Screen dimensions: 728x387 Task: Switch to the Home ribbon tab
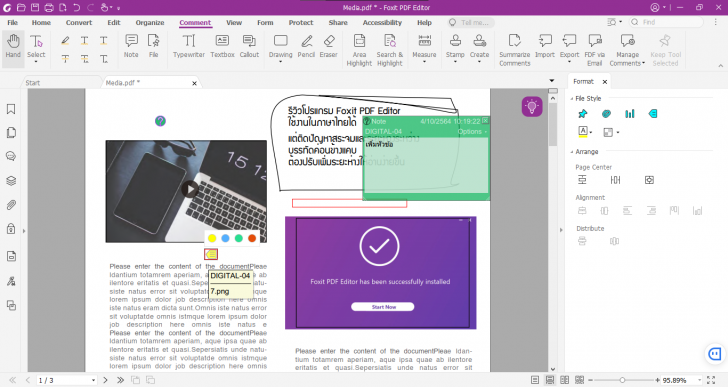[x=41, y=22]
